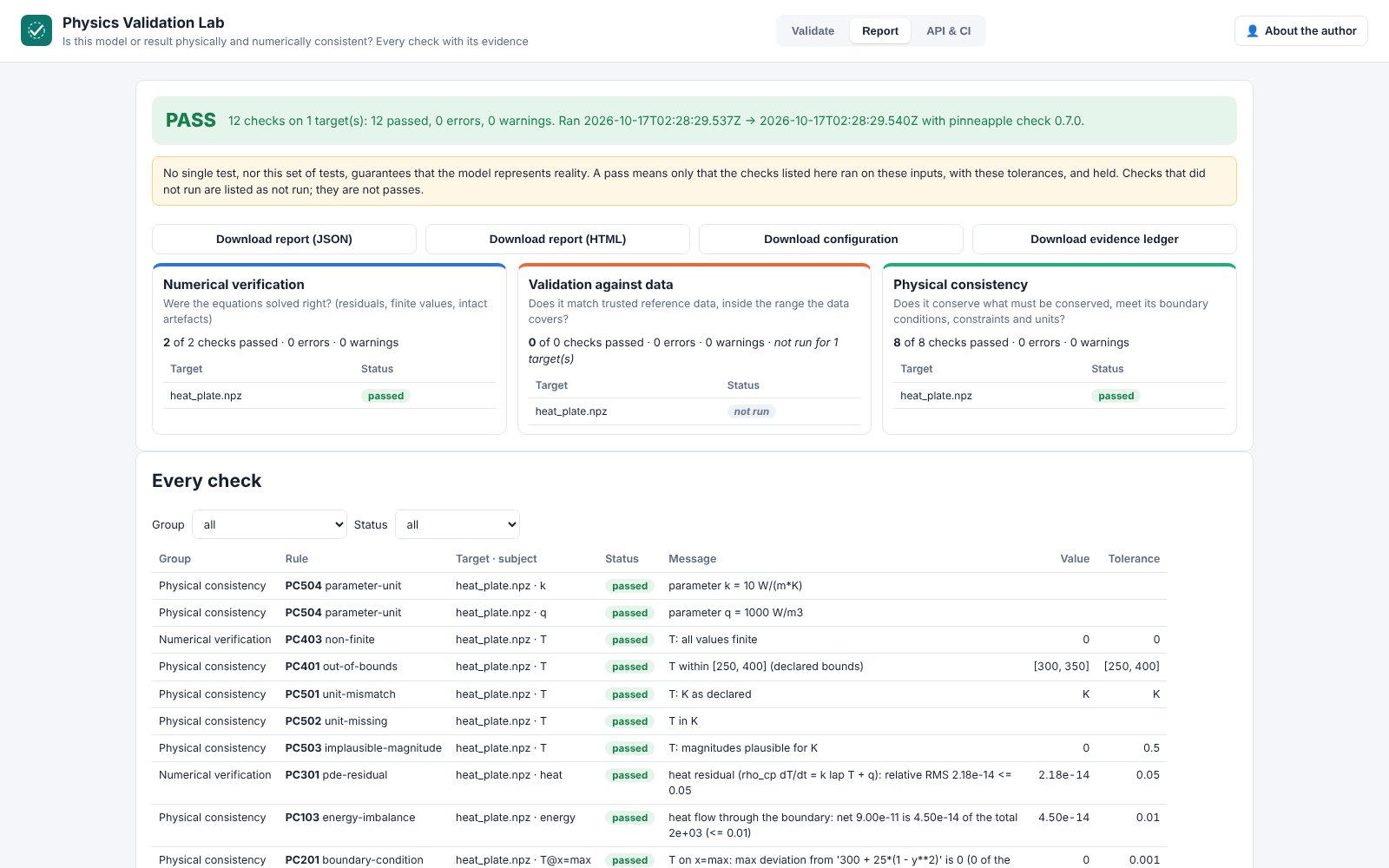Click the target 'heat_plate.npz · energy'
The height and width of the screenshot is (868, 1389).
tap(516, 818)
